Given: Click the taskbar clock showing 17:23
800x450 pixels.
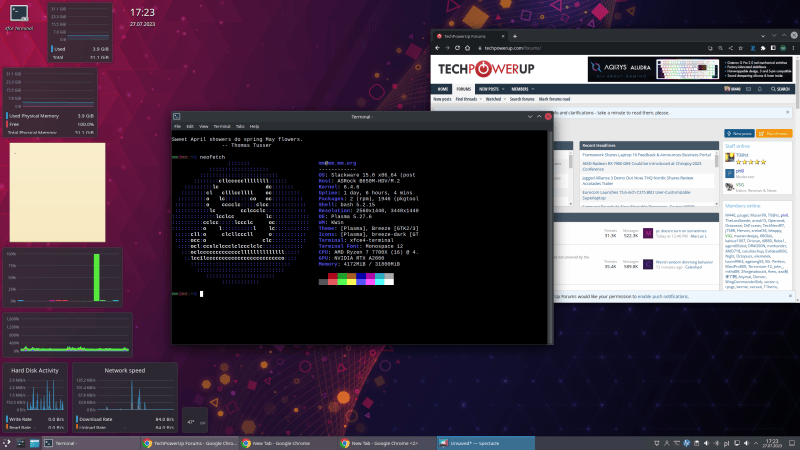Looking at the screenshot, I should coord(772,443).
